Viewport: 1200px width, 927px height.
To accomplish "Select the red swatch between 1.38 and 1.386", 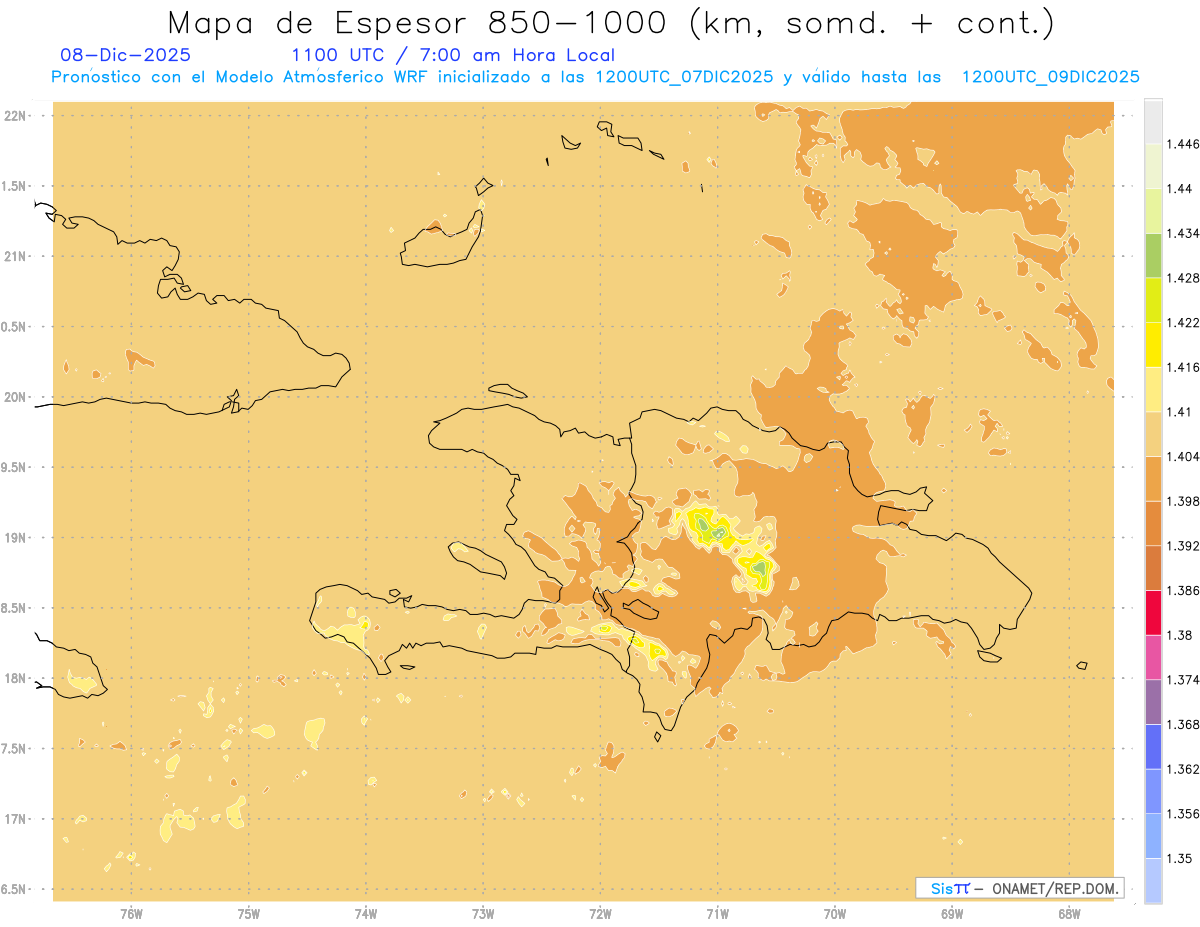I will 1153,613.
